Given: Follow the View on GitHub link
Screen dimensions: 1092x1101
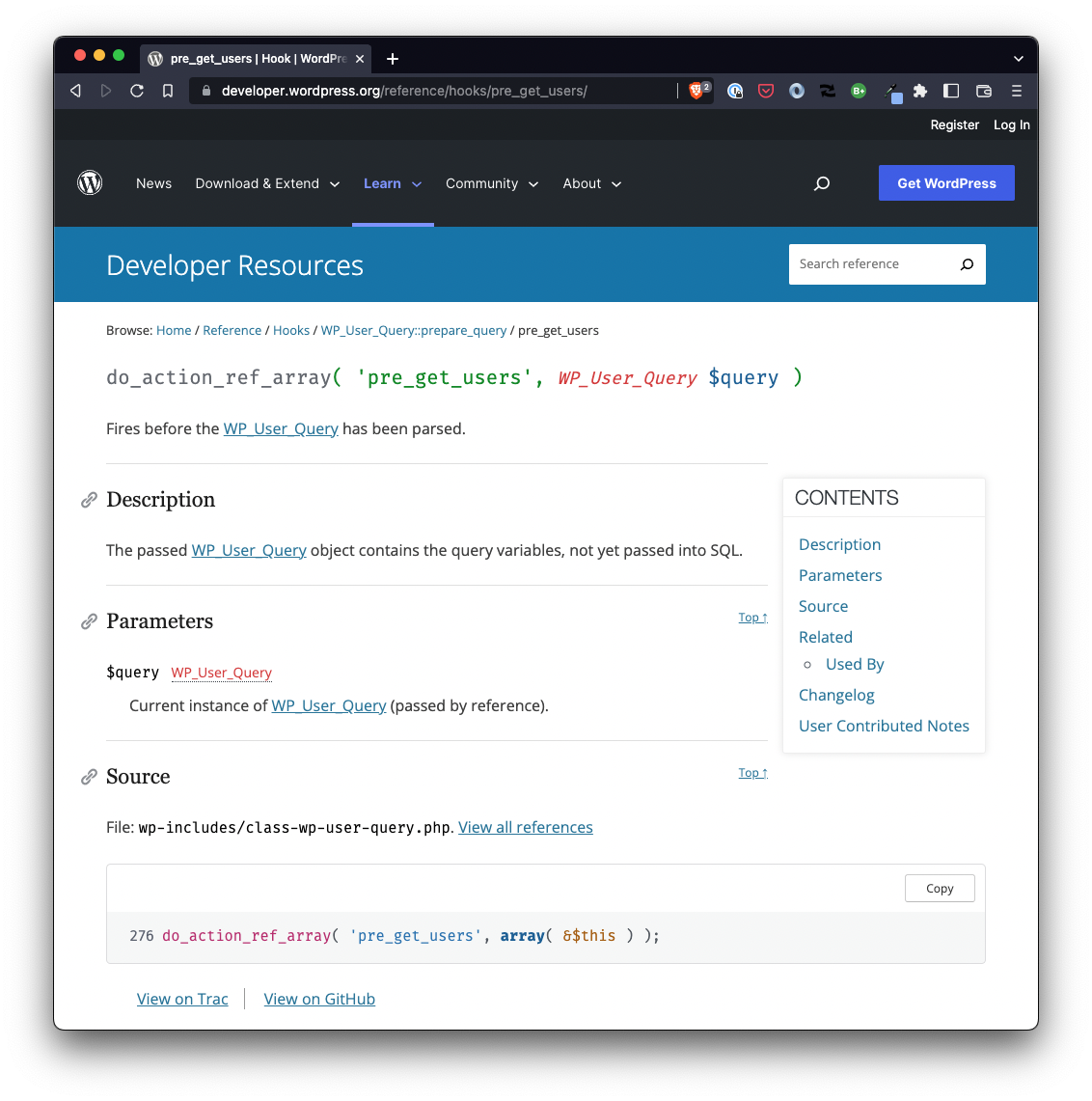Looking at the screenshot, I should click(x=319, y=999).
